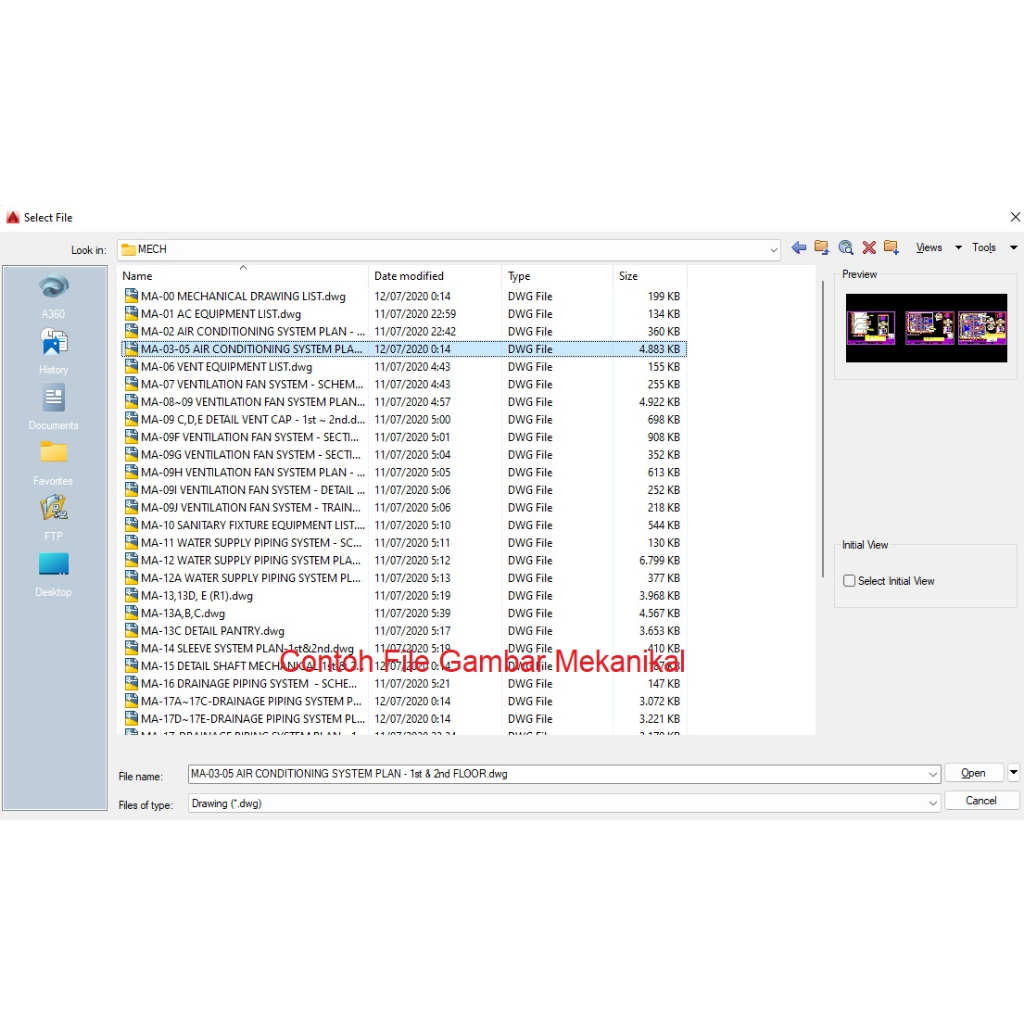
Task: Open the FTP location in sidebar
Action: tap(54, 512)
